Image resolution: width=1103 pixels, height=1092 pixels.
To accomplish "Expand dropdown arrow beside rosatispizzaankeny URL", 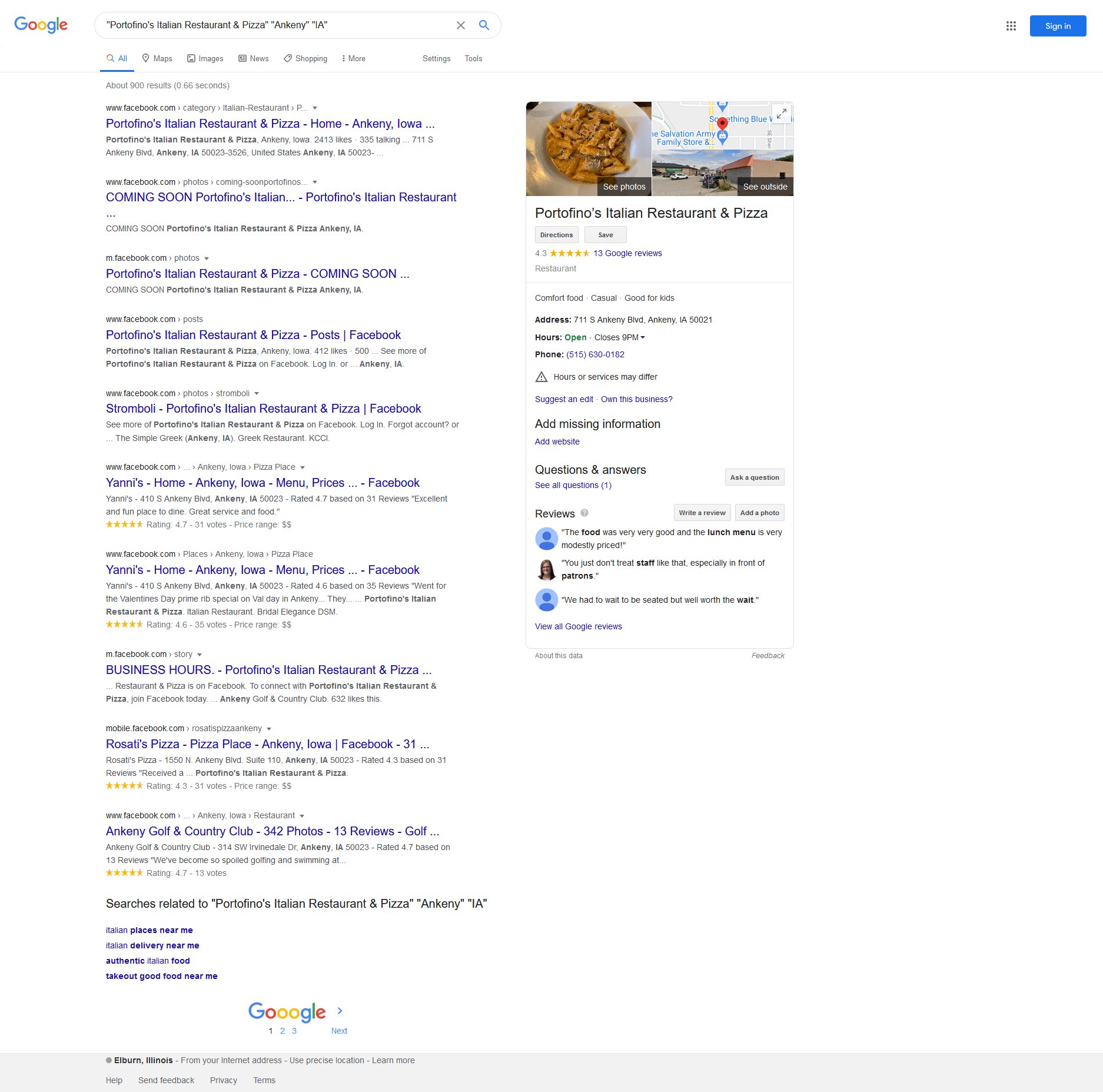I will [x=269, y=729].
